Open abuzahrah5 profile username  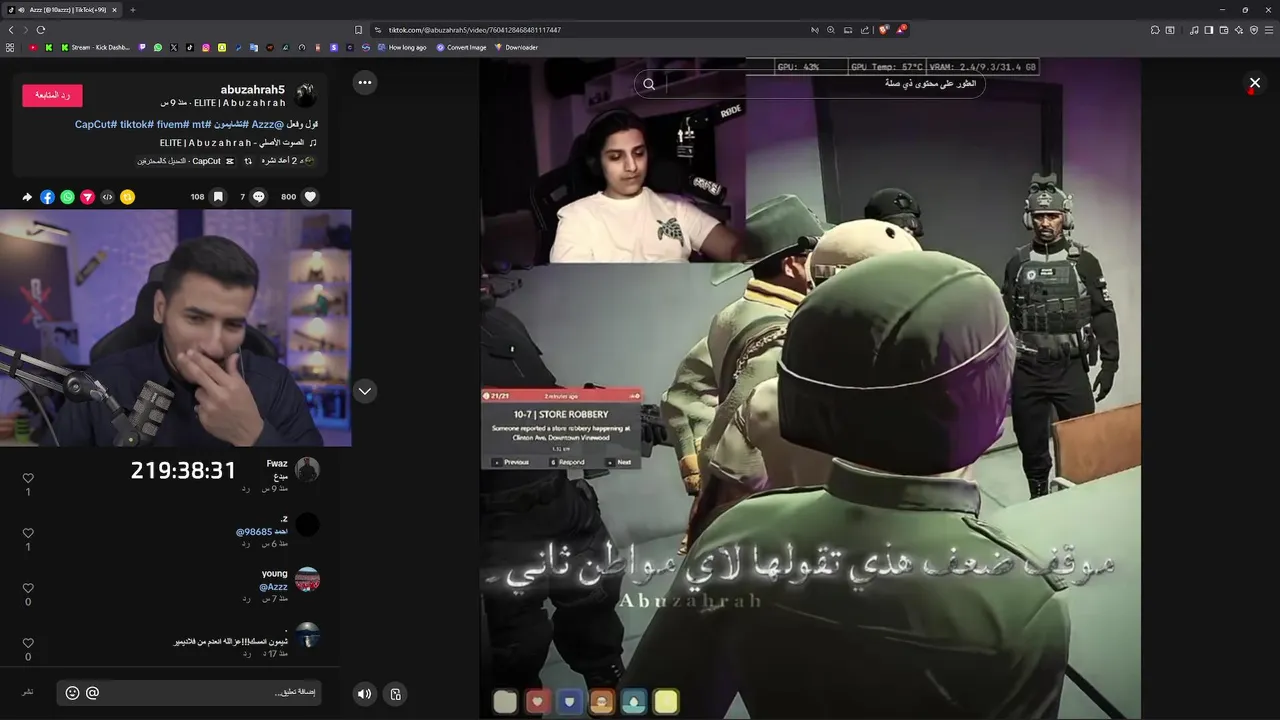pos(253,89)
